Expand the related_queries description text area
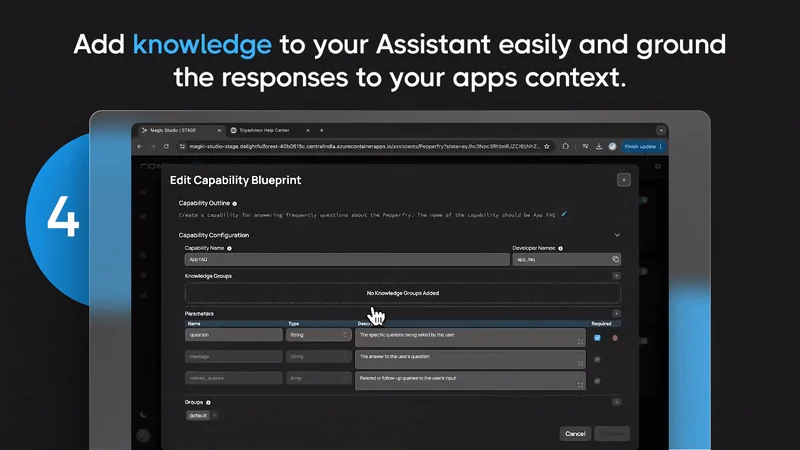 pyautogui.click(x=580, y=385)
